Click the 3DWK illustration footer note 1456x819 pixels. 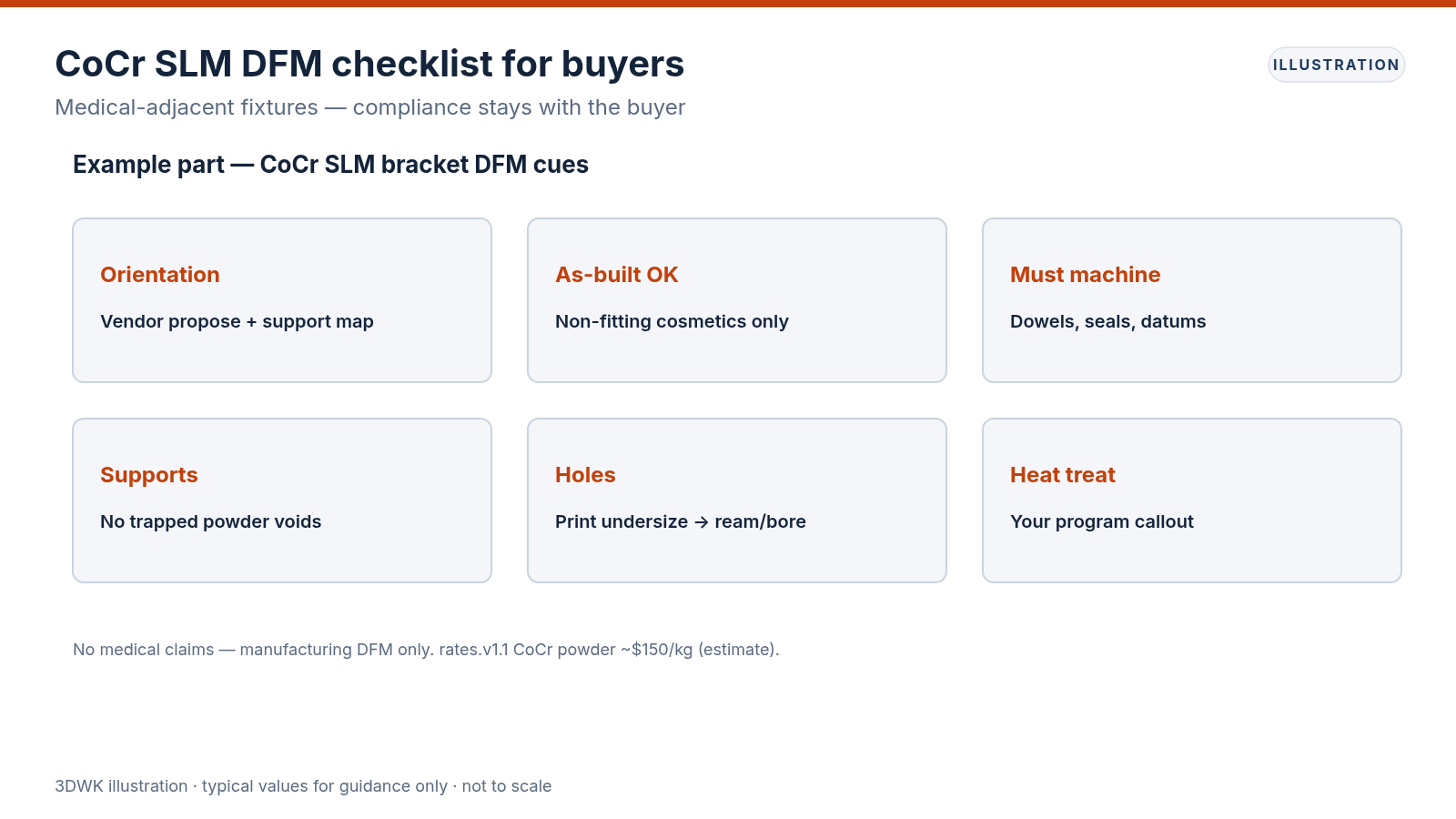pos(303,786)
